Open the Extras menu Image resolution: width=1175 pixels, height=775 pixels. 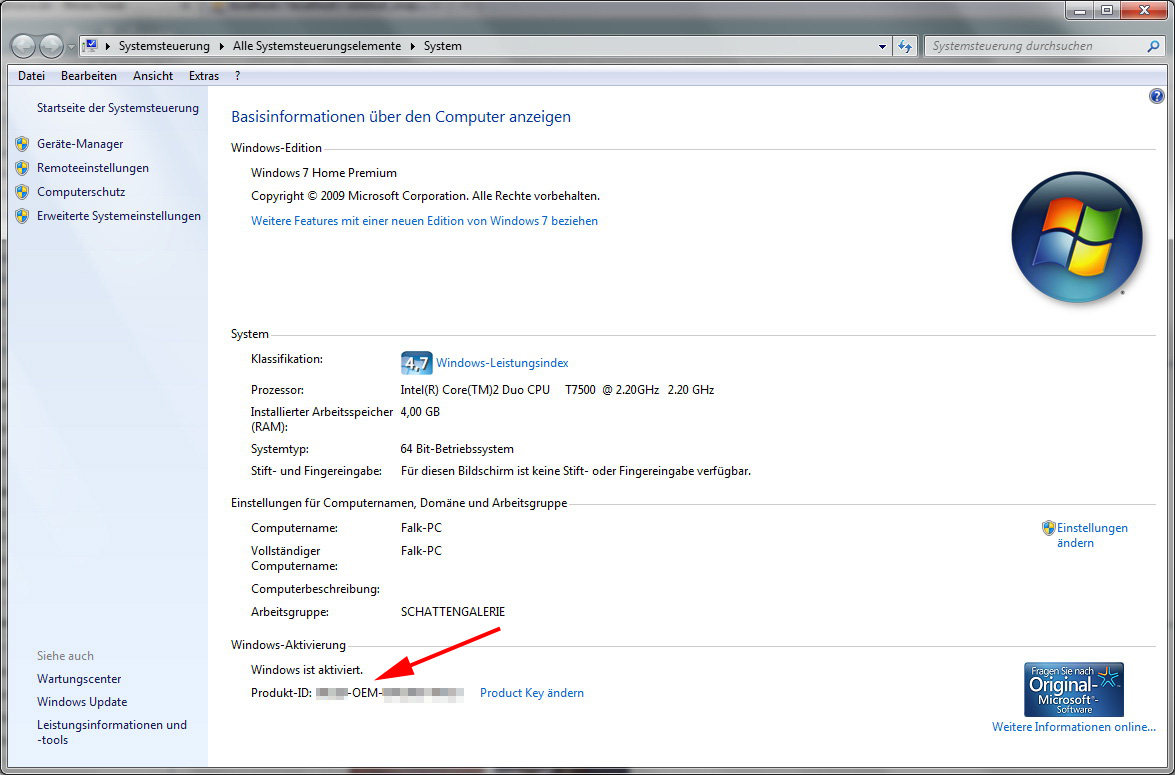tap(204, 76)
